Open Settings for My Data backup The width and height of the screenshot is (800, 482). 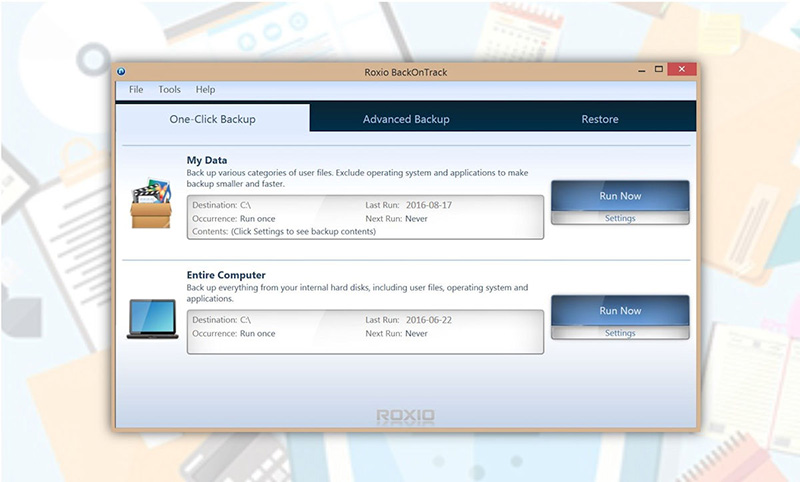pyautogui.click(x=620, y=218)
